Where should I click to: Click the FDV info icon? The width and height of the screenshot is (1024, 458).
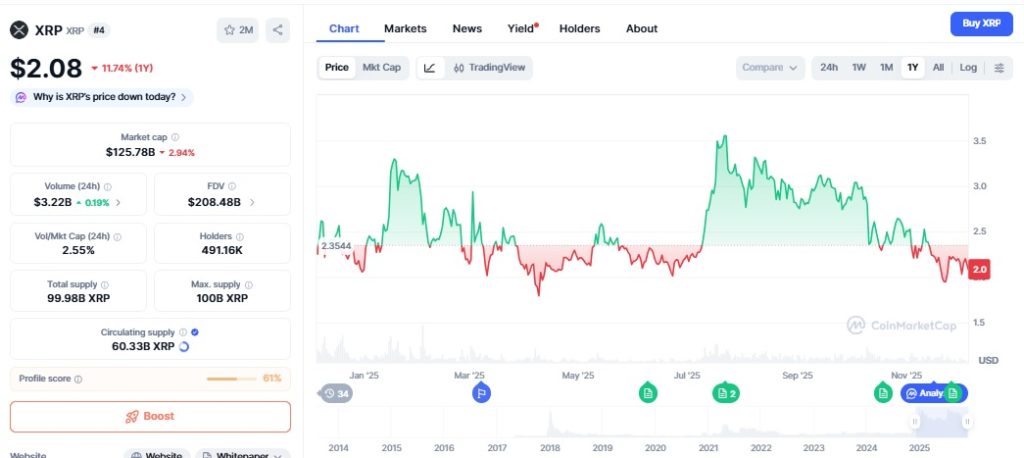[x=232, y=186]
